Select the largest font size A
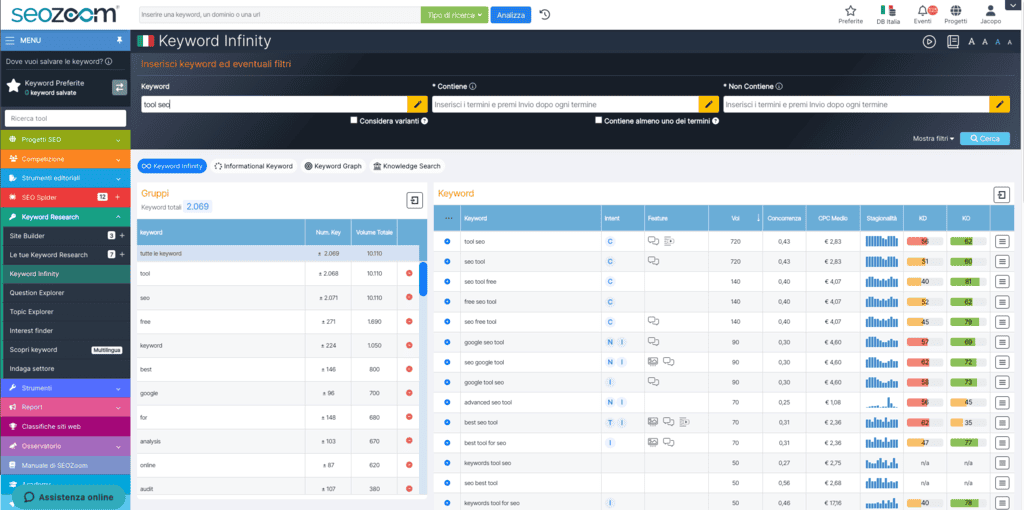The width and height of the screenshot is (1024, 510). pyautogui.click(x=971, y=42)
